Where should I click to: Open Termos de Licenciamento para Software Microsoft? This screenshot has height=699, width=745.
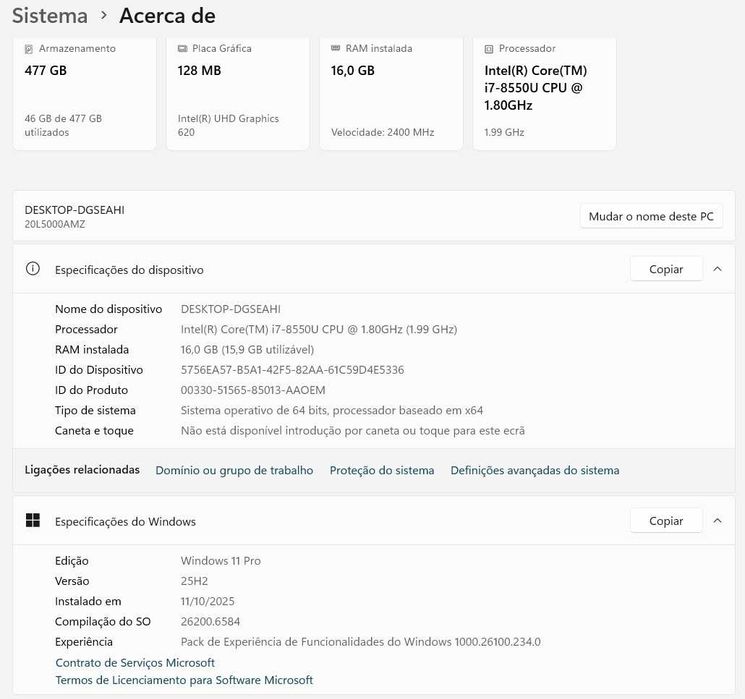point(184,680)
